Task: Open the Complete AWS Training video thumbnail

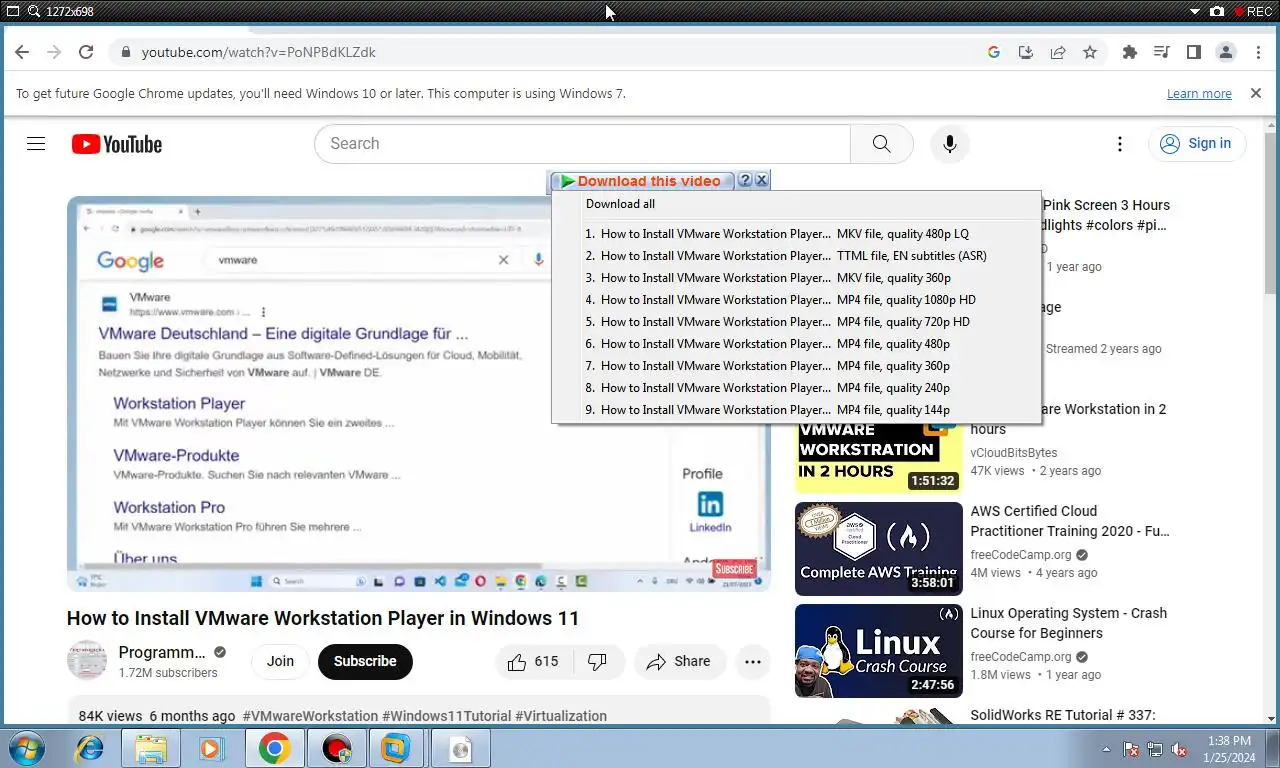Action: tap(879, 549)
